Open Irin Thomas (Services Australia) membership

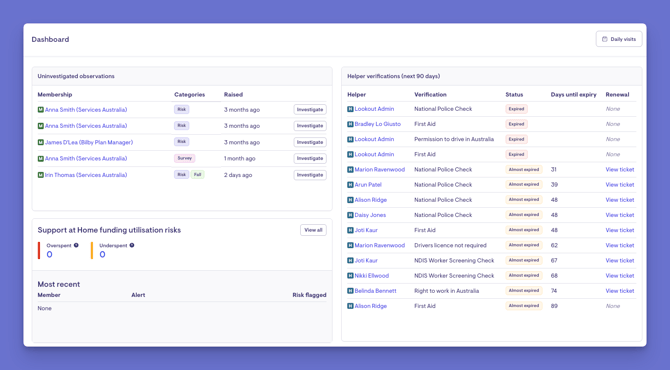(x=86, y=175)
